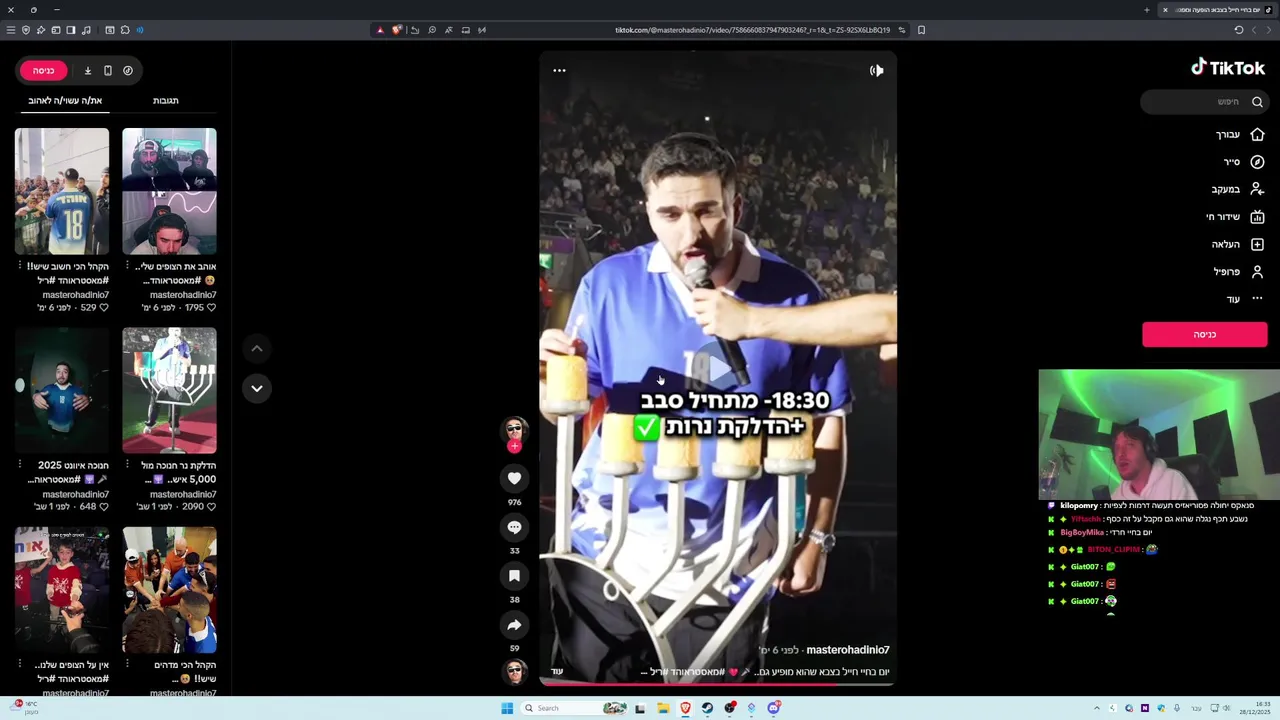Open the menorah lighting video thumbnail
Screen dimensions: 1280x720
click(169, 390)
